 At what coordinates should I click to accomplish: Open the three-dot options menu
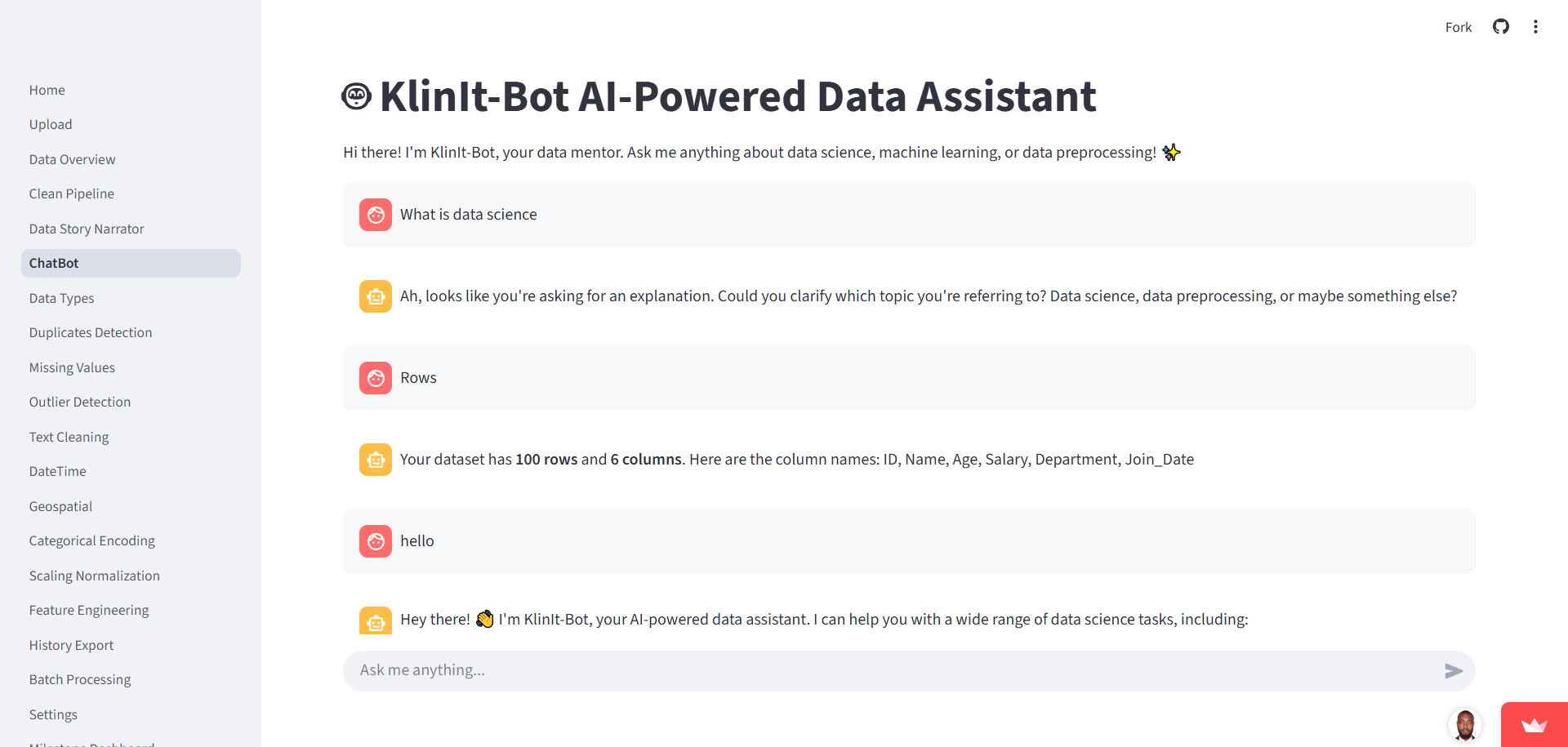click(1536, 26)
